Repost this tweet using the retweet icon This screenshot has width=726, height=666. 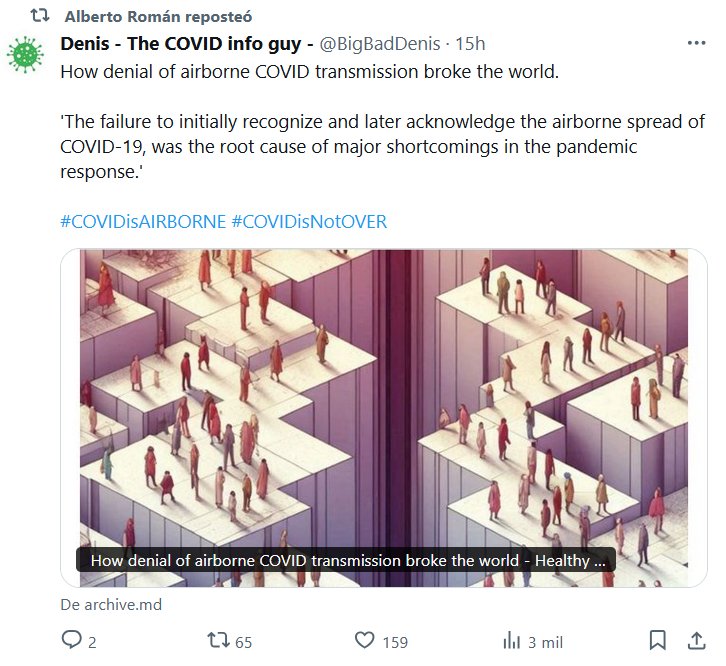218,640
